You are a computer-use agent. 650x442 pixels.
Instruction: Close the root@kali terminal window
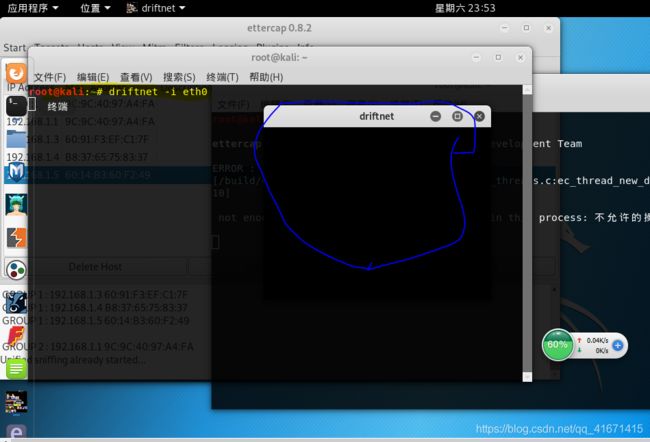pyautogui.click(x=520, y=58)
